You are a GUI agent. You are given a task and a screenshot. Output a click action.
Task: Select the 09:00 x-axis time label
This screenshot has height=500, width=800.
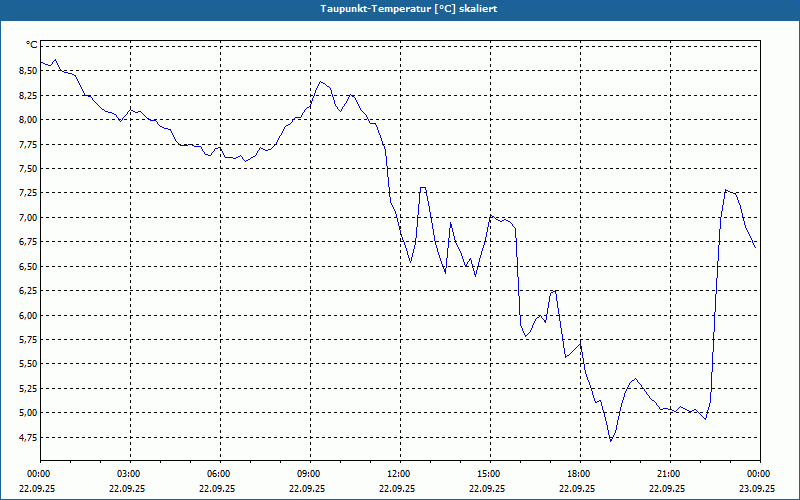pyautogui.click(x=310, y=474)
